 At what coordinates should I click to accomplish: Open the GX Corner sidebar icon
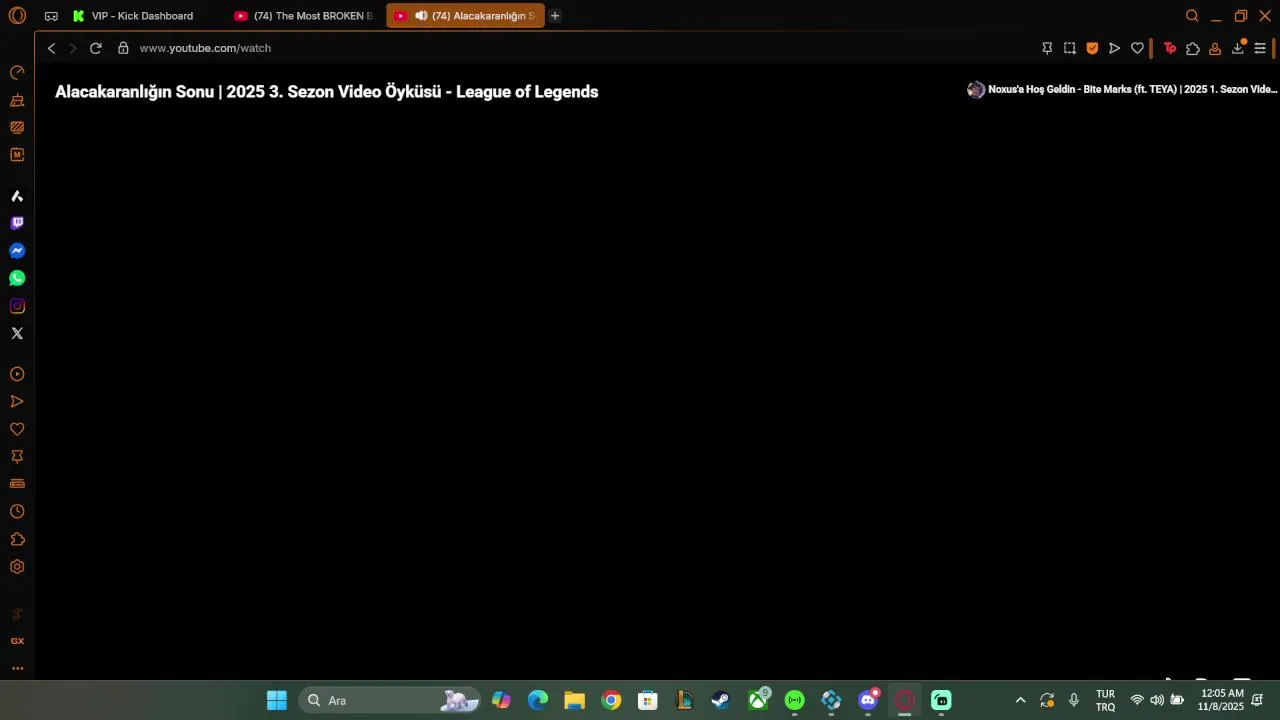coord(17,641)
